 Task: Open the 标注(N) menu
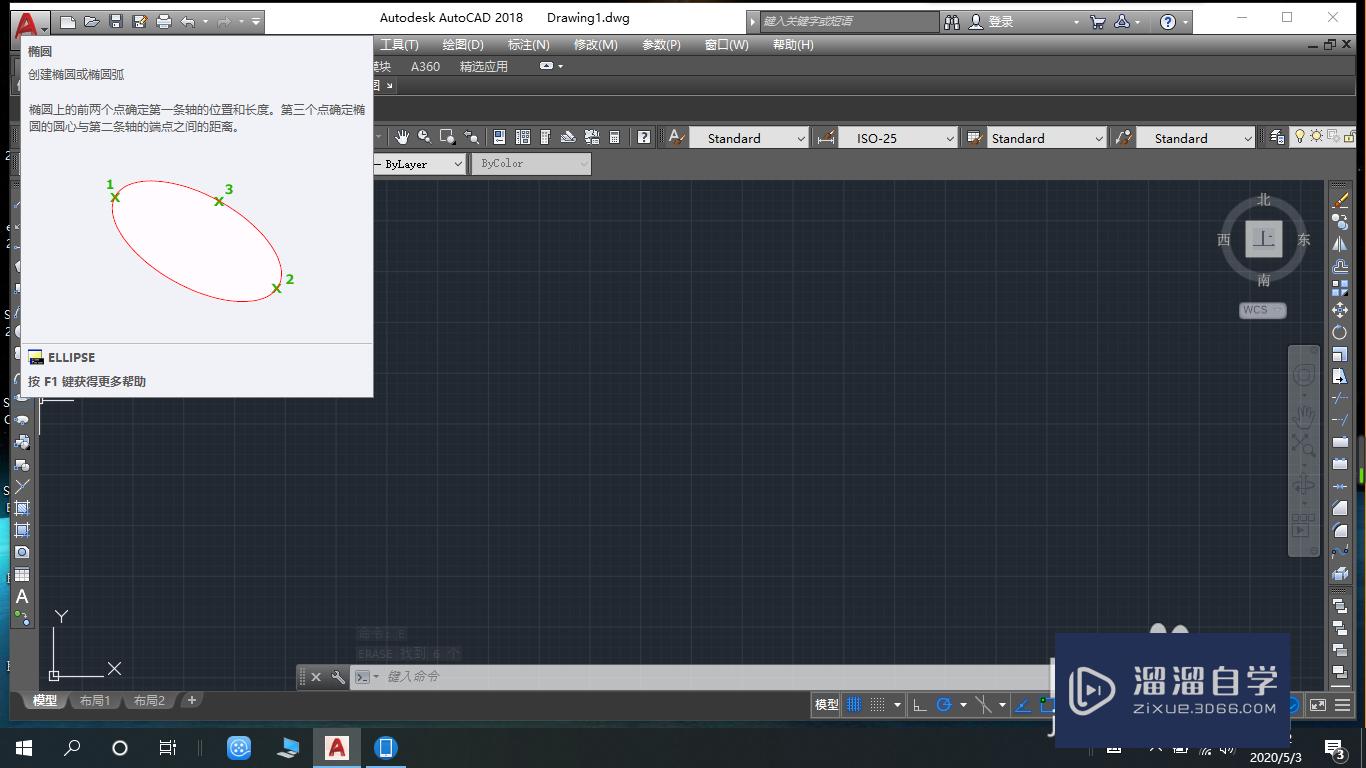529,44
